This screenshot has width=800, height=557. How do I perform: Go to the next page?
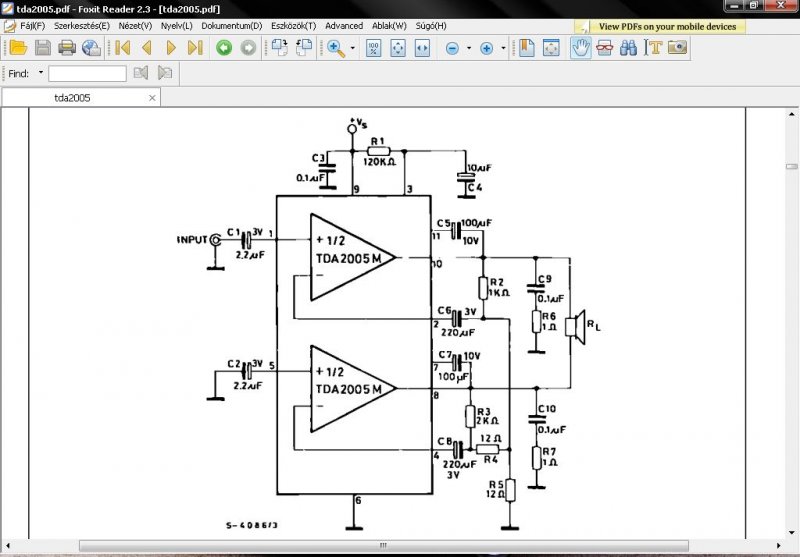[171, 48]
